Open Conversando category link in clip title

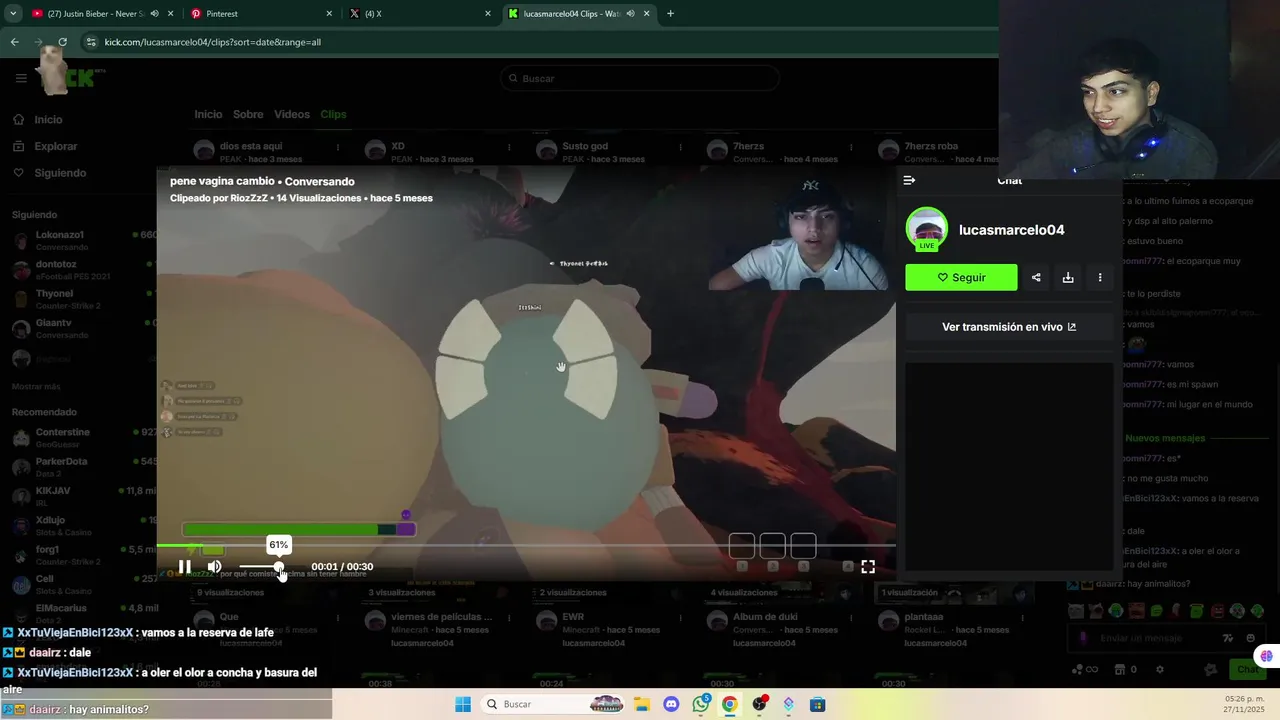pos(319,181)
